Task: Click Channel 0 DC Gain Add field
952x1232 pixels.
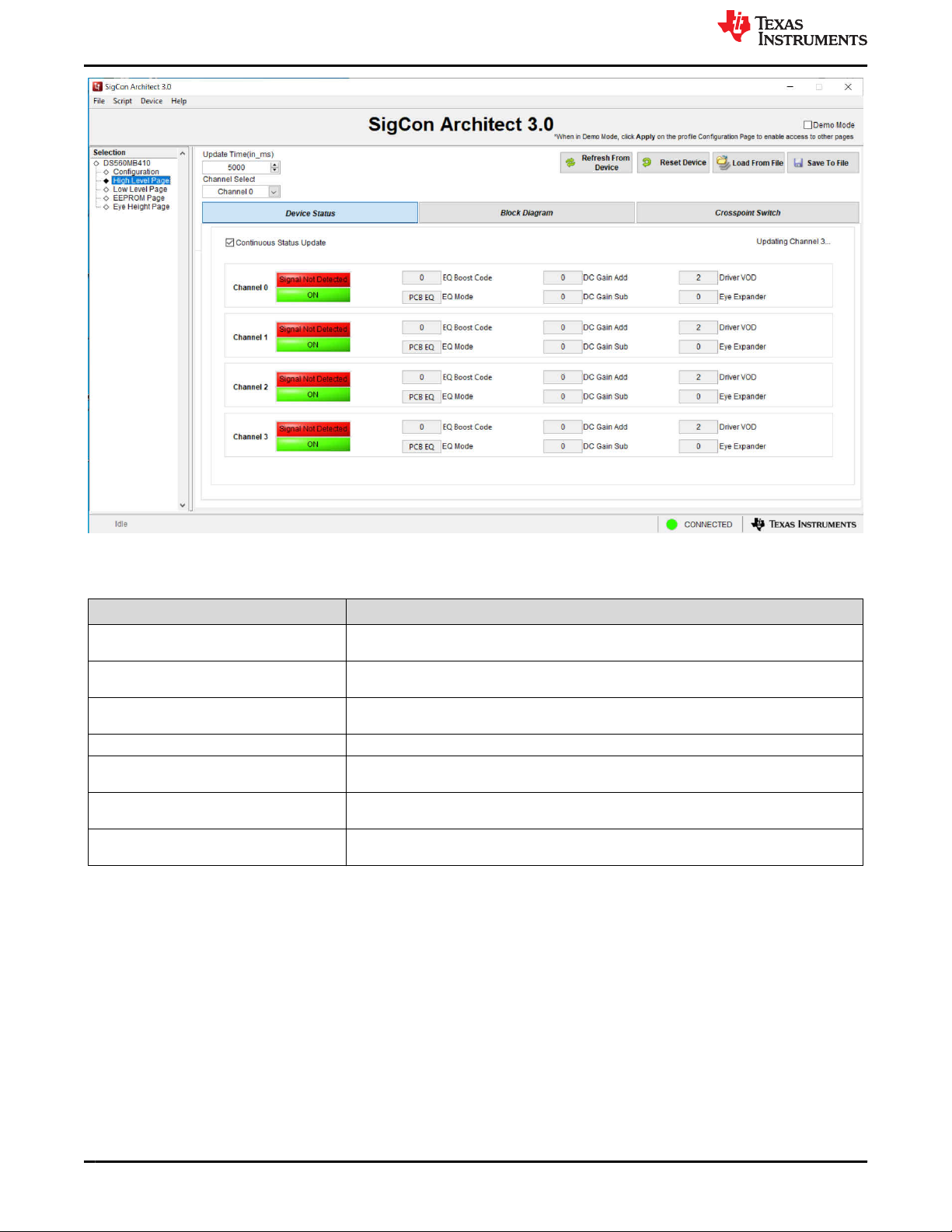Action: click(563, 277)
